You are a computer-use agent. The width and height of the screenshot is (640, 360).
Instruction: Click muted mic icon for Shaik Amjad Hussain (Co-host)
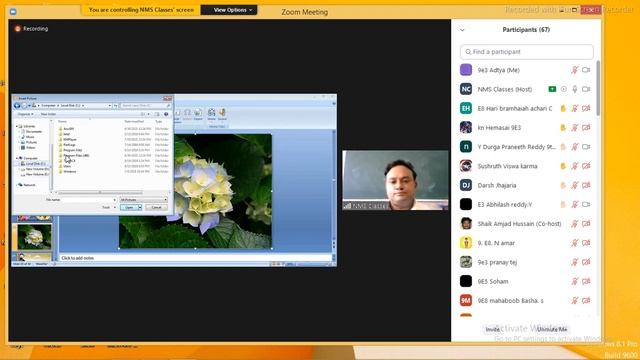pyautogui.click(x=575, y=224)
